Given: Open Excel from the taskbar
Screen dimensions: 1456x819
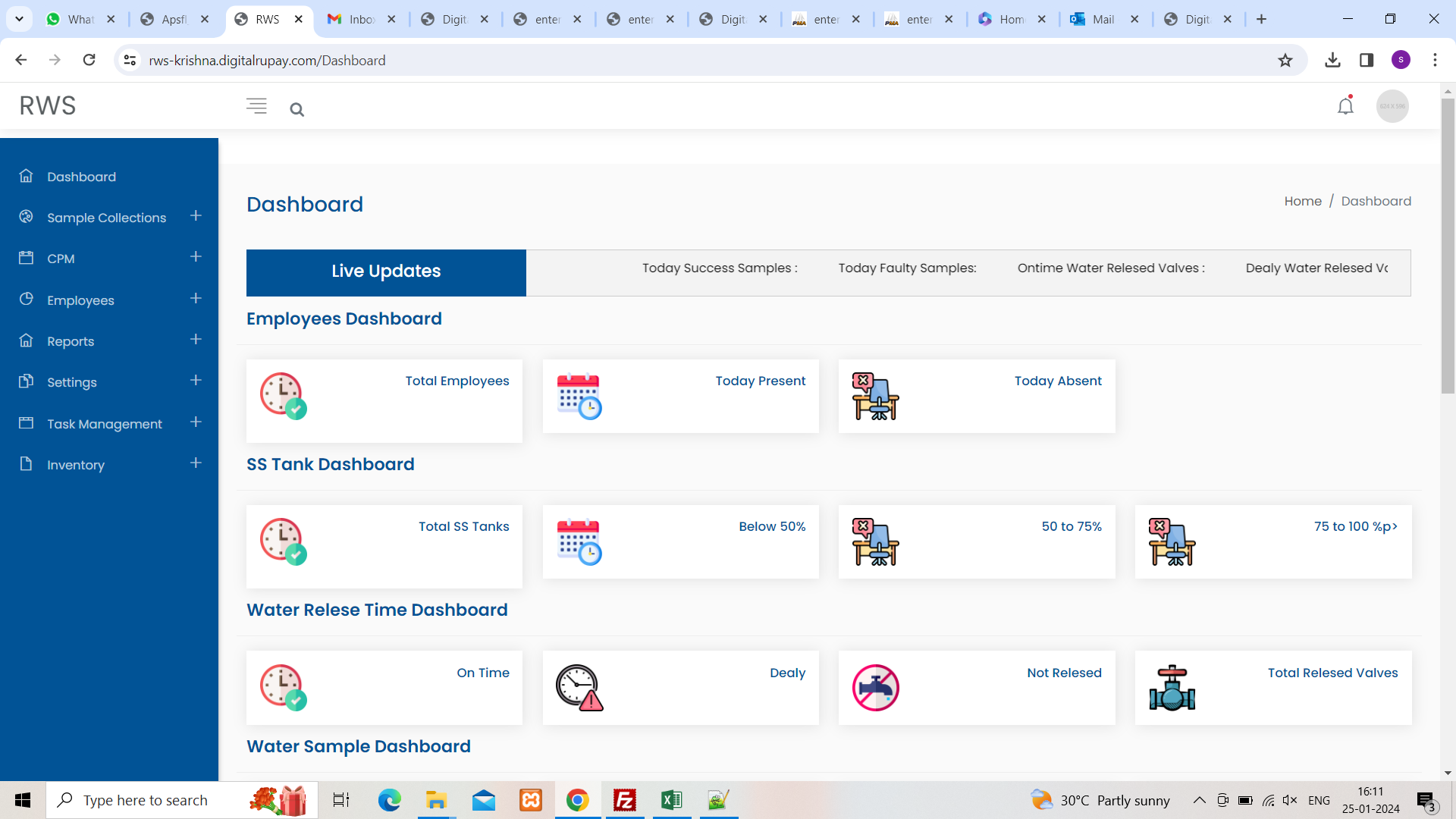Looking at the screenshot, I should click(x=671, y=800).
